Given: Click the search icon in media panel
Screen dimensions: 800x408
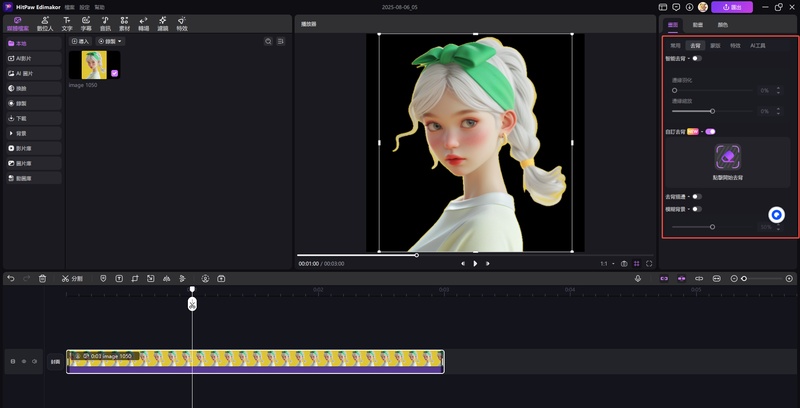Looking at the screenshot, I should coord(268,41).
